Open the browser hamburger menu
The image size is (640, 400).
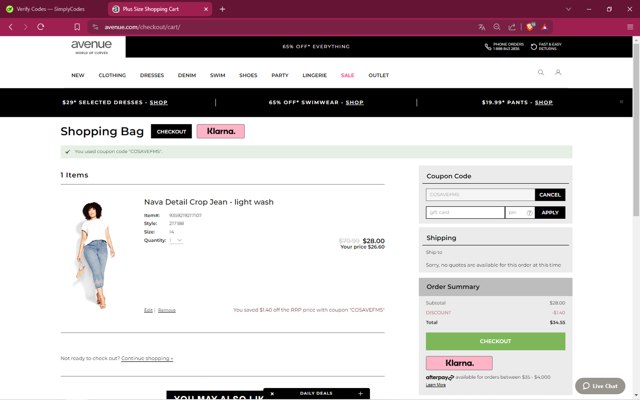click(x=630, y=27)
